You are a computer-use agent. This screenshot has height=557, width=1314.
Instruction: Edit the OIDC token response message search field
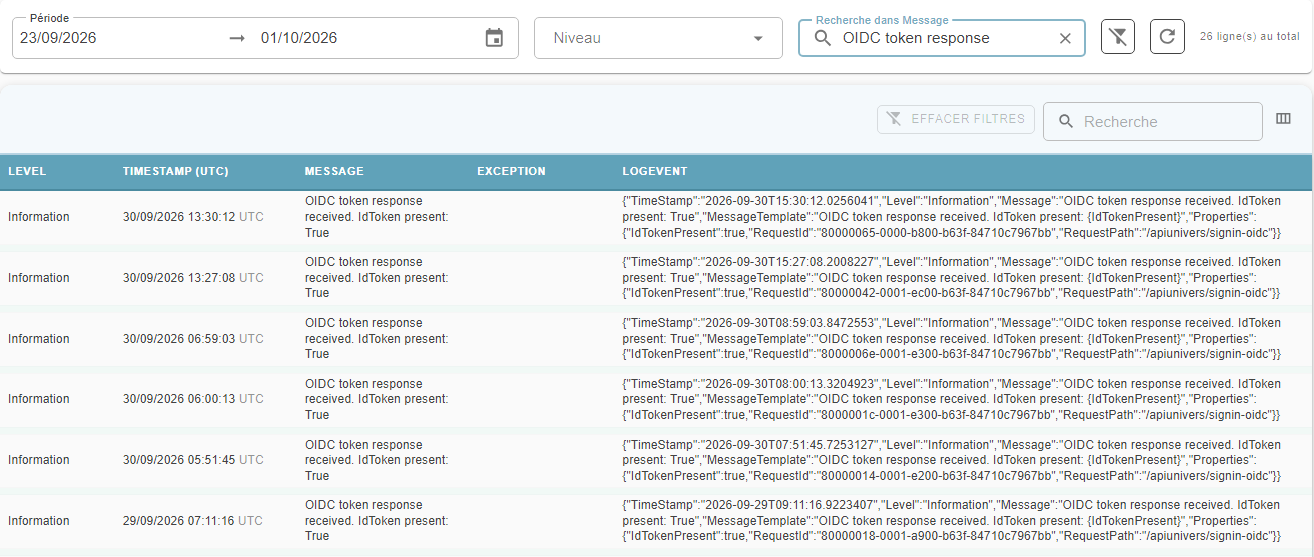942,38
